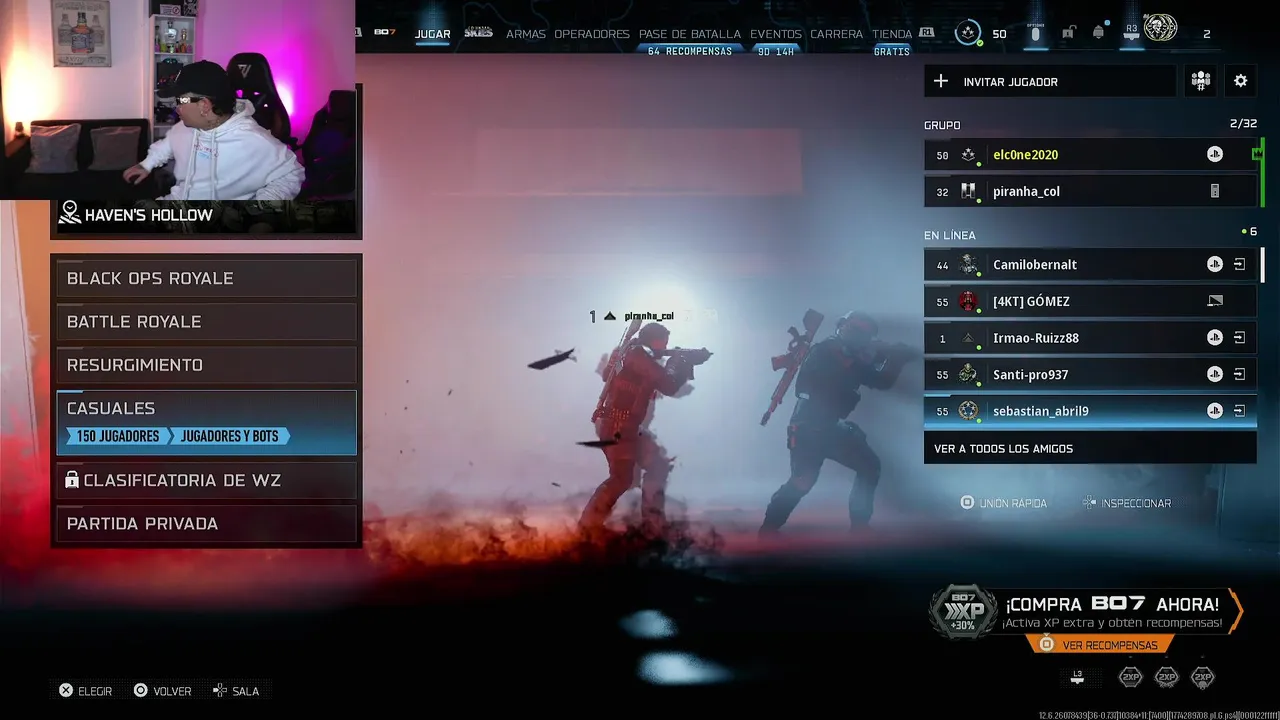Click the last 2XP token icon
Image resolution: width=1280 pixels, height=720 pixels.
pyautogui.click(x=1203, y=677)
